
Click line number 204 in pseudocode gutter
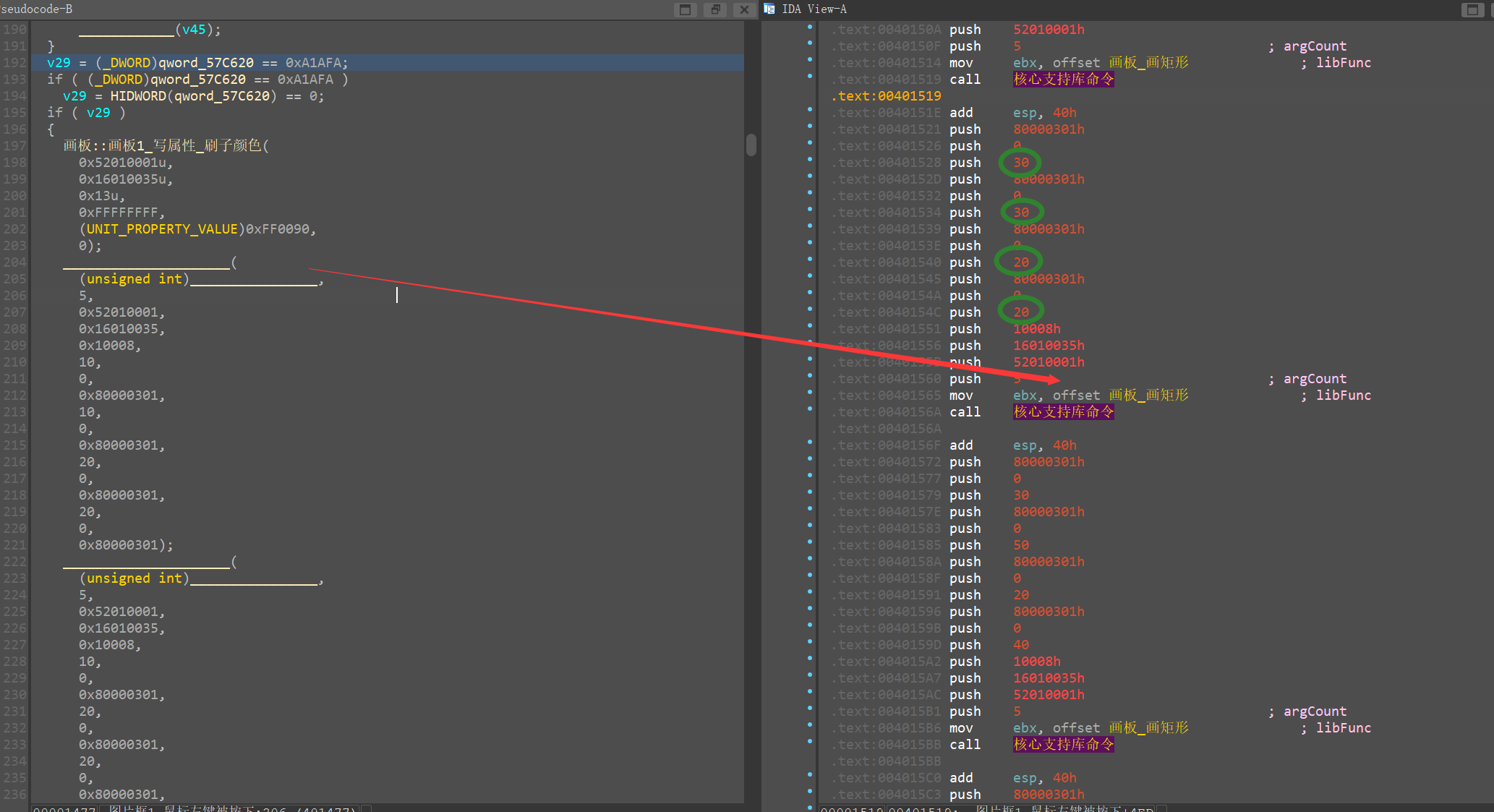(x=14, y=262)
